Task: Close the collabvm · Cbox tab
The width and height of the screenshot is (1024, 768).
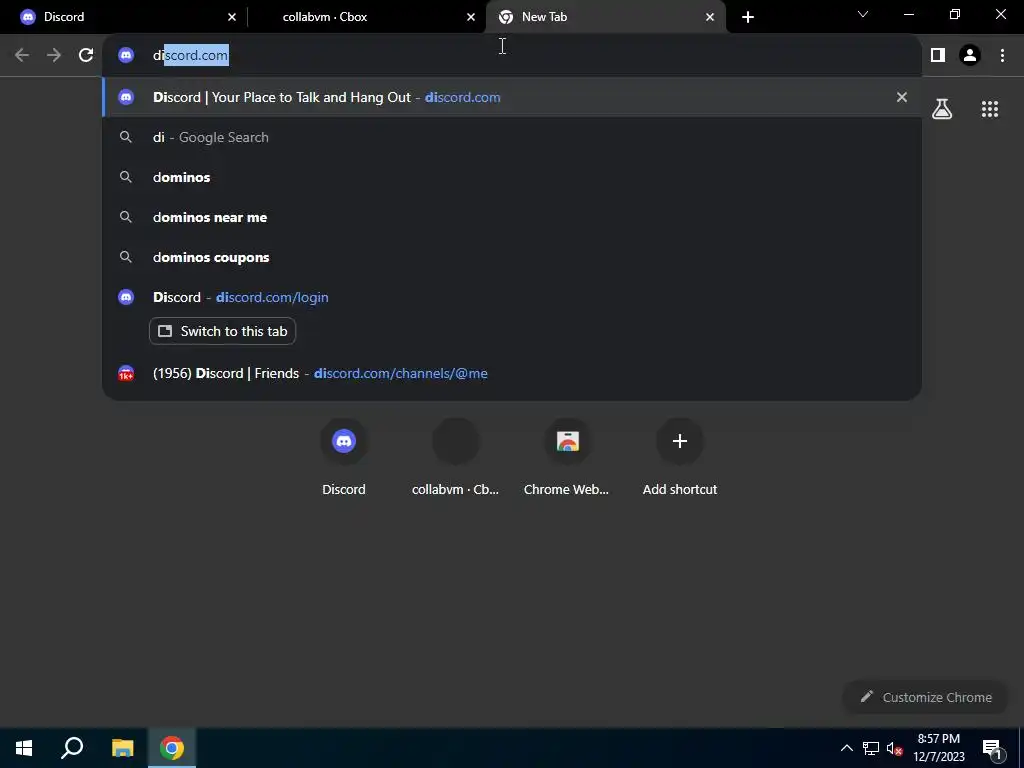Action: click(x=471, y=17)
